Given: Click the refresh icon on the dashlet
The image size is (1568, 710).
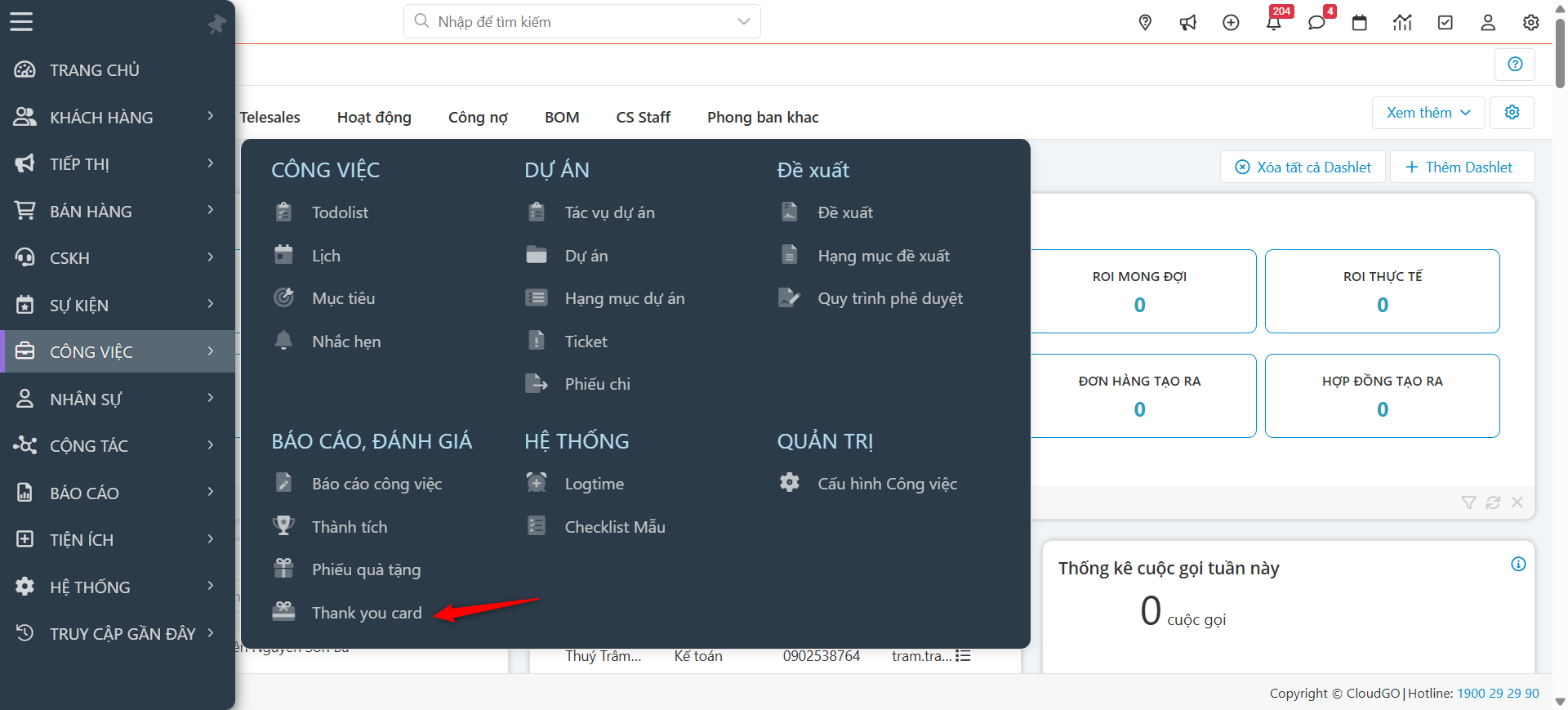Looking at the screenshot, I should pos(1493,502).
